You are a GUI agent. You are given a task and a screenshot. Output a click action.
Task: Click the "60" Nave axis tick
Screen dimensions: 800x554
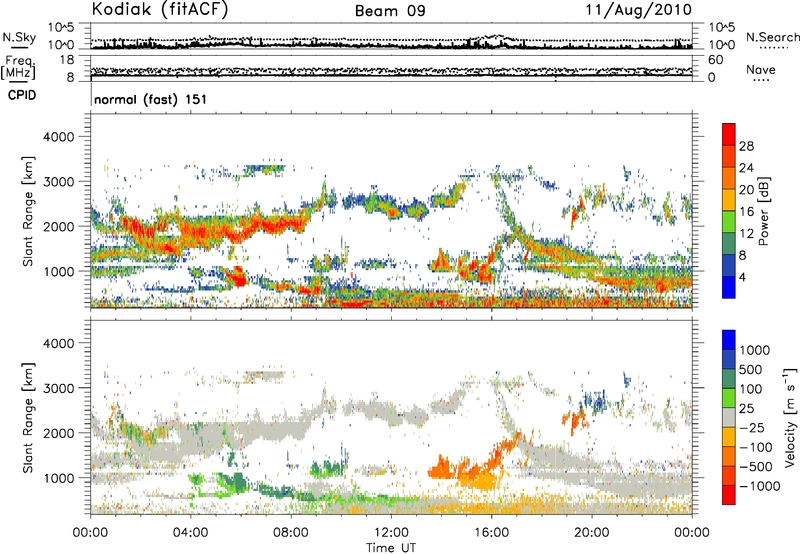tap(715, 60)
